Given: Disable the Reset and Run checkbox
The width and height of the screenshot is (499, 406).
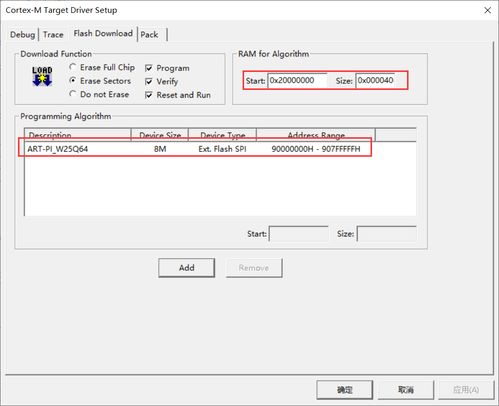Looking at the screenshot, I should (149, 95).
